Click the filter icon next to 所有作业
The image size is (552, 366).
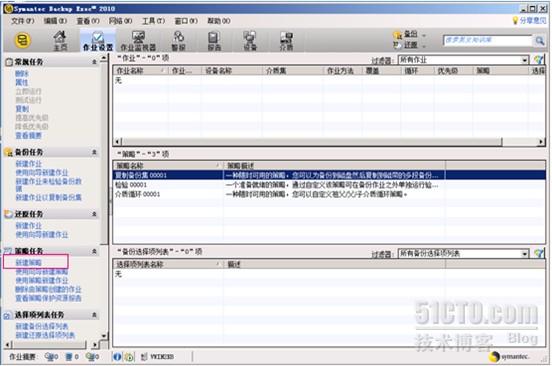pos(539,59)
